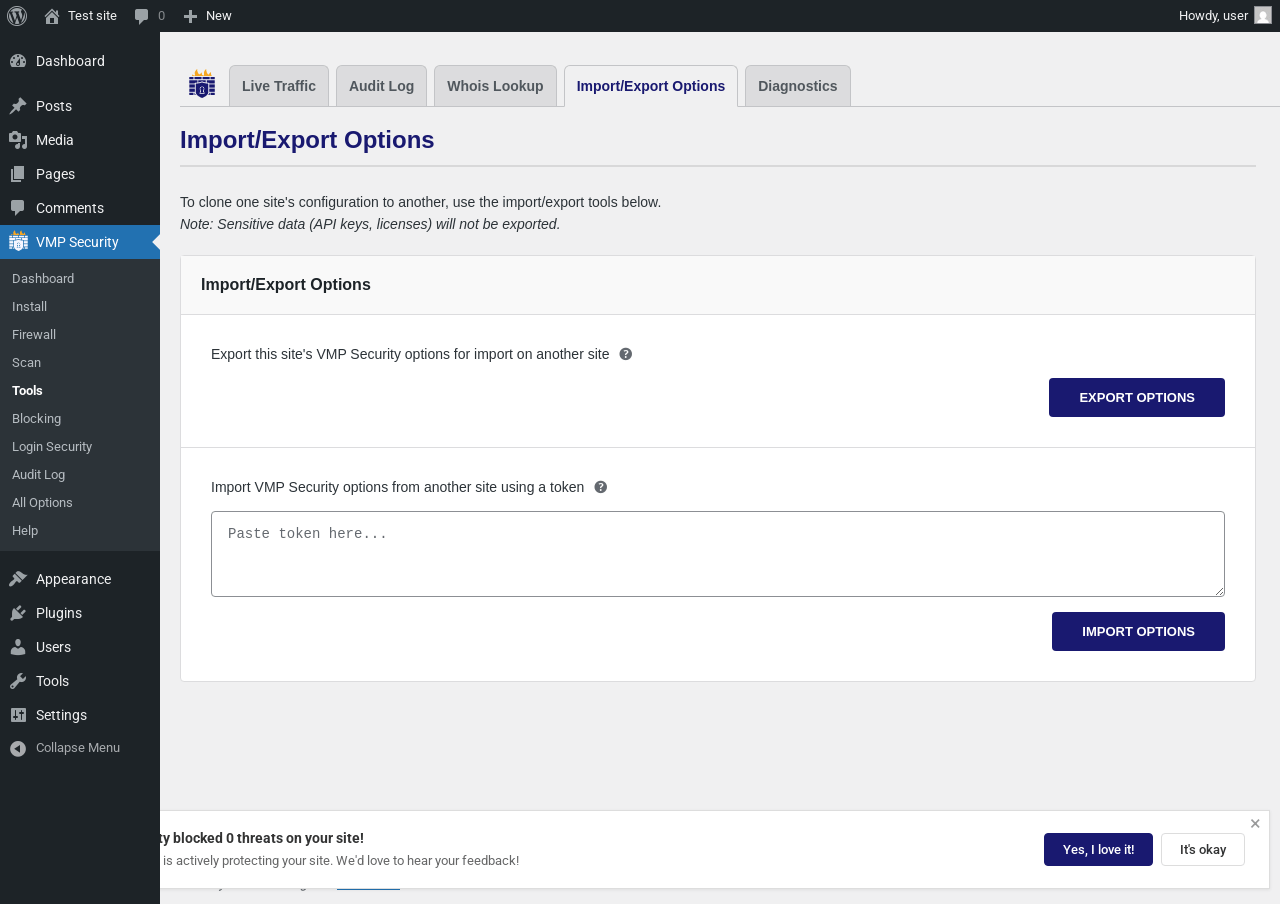This screenshot has height=904, width=1280.
Task: Visit Test site from admin bar
Action: tap(80, 16)
